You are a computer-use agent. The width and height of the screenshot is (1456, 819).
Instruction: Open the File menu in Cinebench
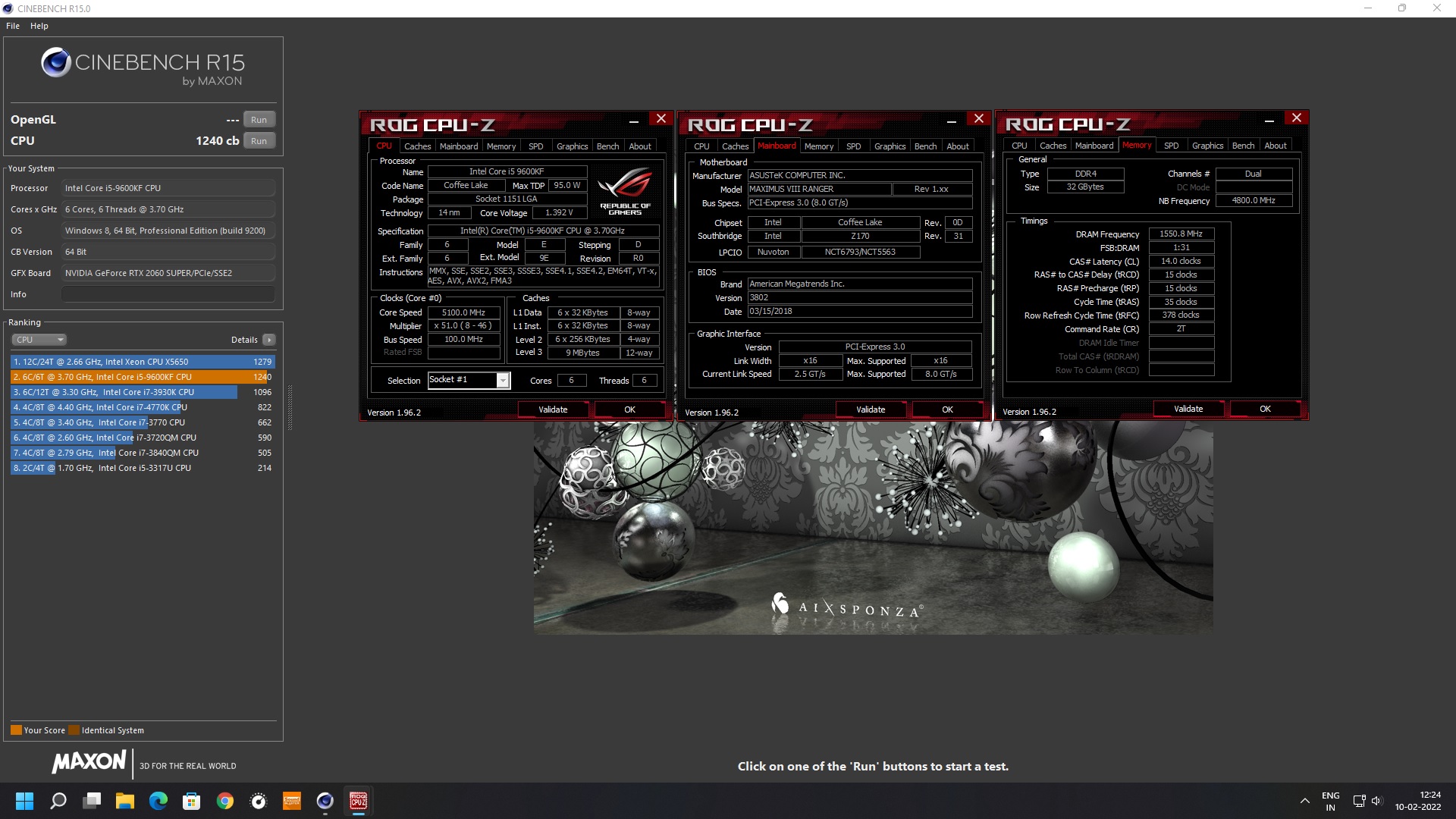(13, 26)
